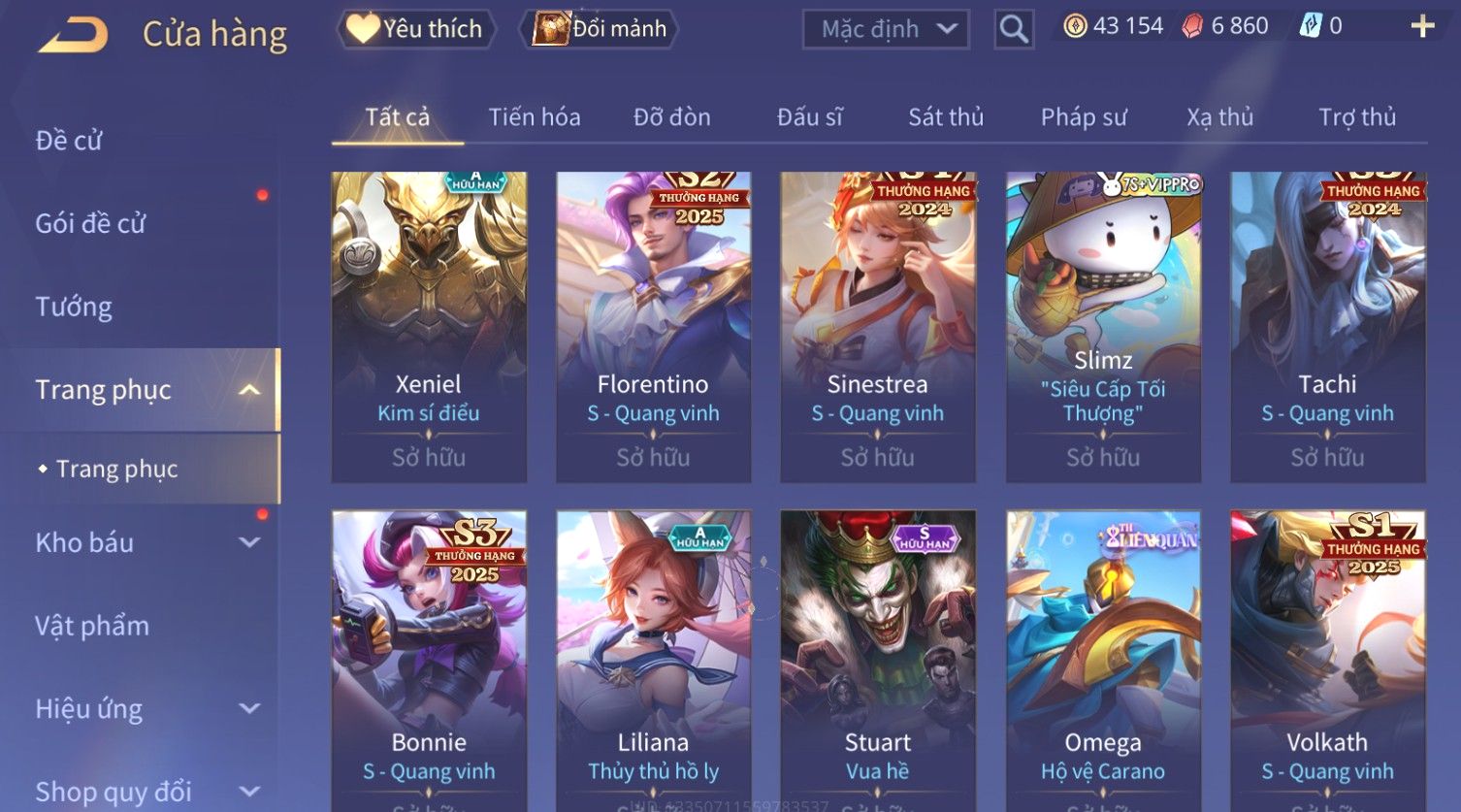1461x812 pixels.
Task: Switch to the Pháp sư tab
Action: point(1084,117)
